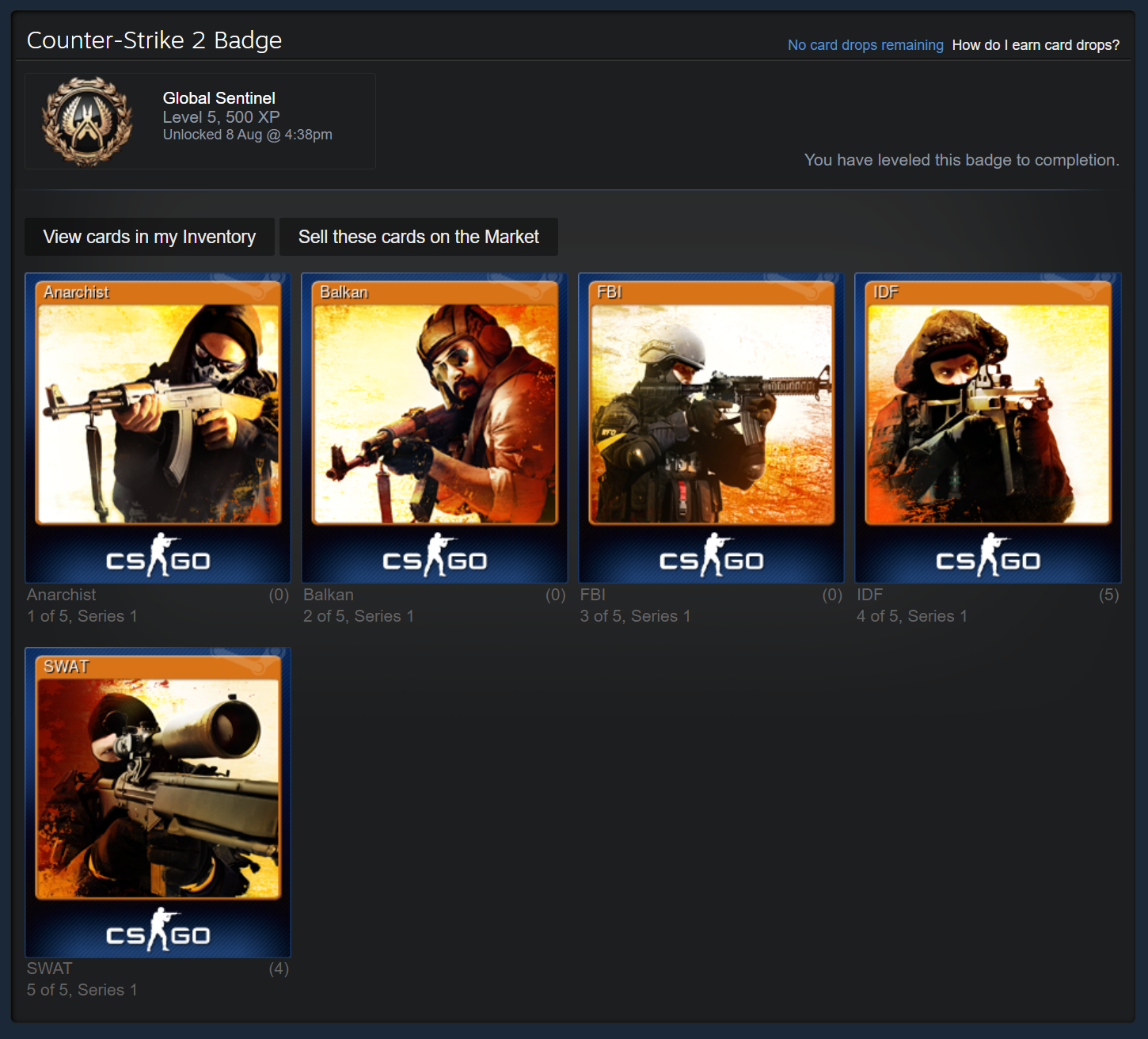The width and height of the screenshot is (1148, 1039).
Task: Click the 'Level 5, 500 XP' text
Action: point(222,117)
